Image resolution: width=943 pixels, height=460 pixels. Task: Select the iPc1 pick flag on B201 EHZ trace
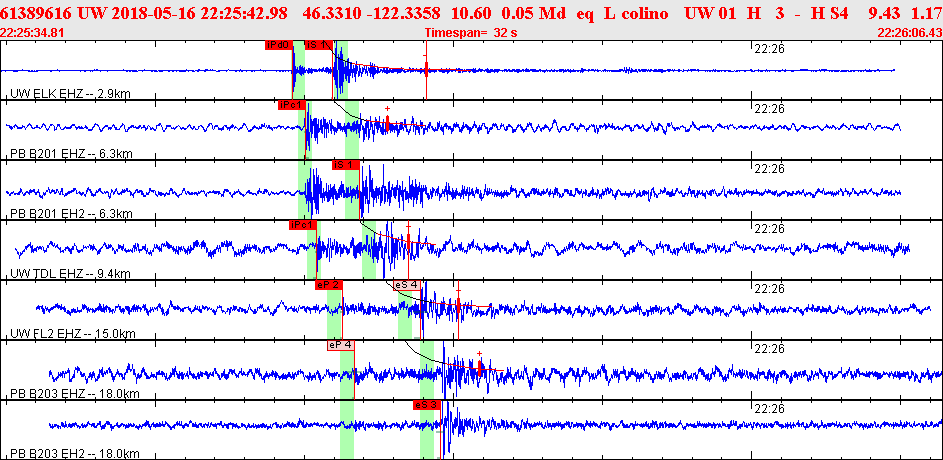coord(292,105)
